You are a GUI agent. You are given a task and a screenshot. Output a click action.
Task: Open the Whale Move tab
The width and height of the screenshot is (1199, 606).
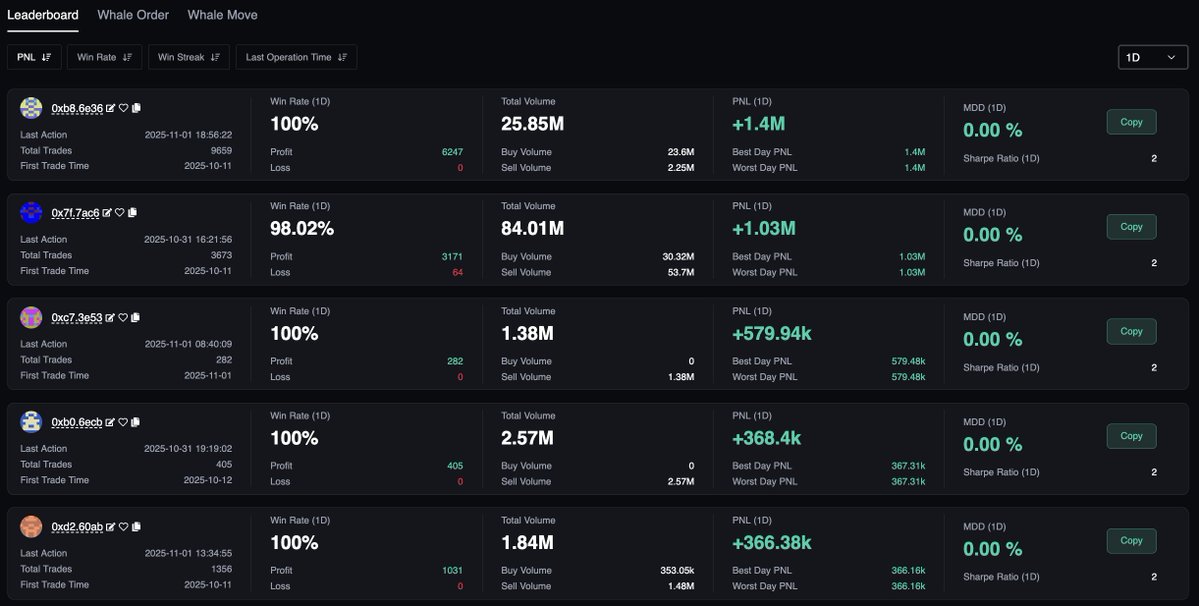tap(222, 14)
